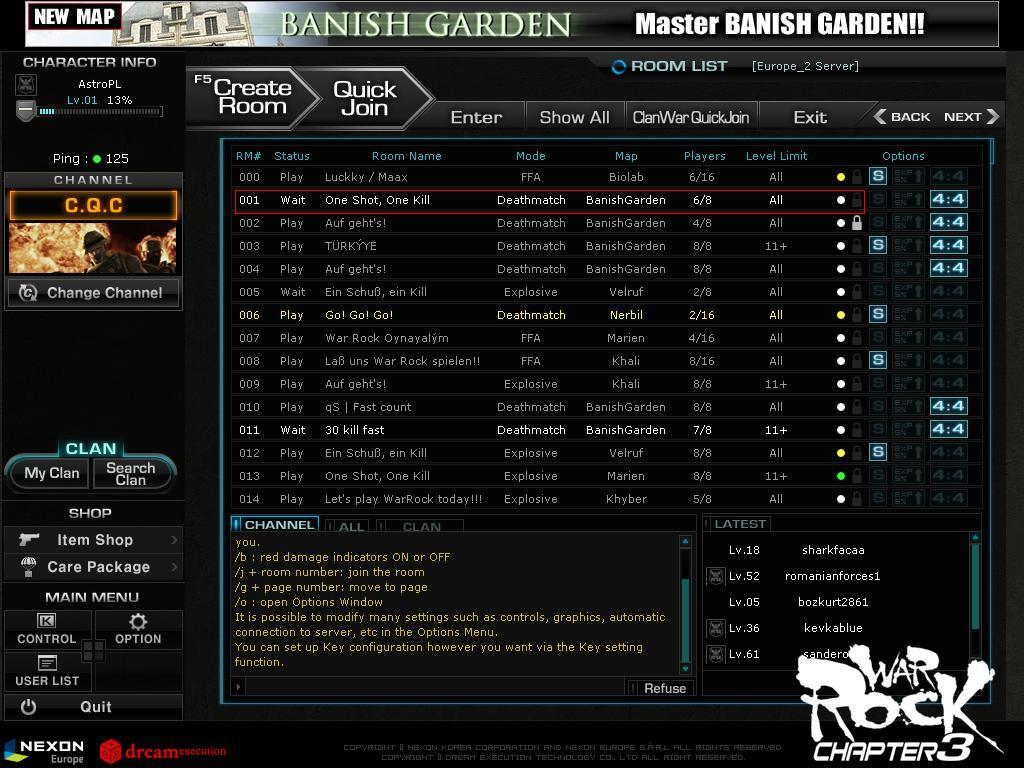Viewport: 1024px width, 768px height.
Task: Click the 4:4 icon in qS | Fast count row
Action: point(948,406)
